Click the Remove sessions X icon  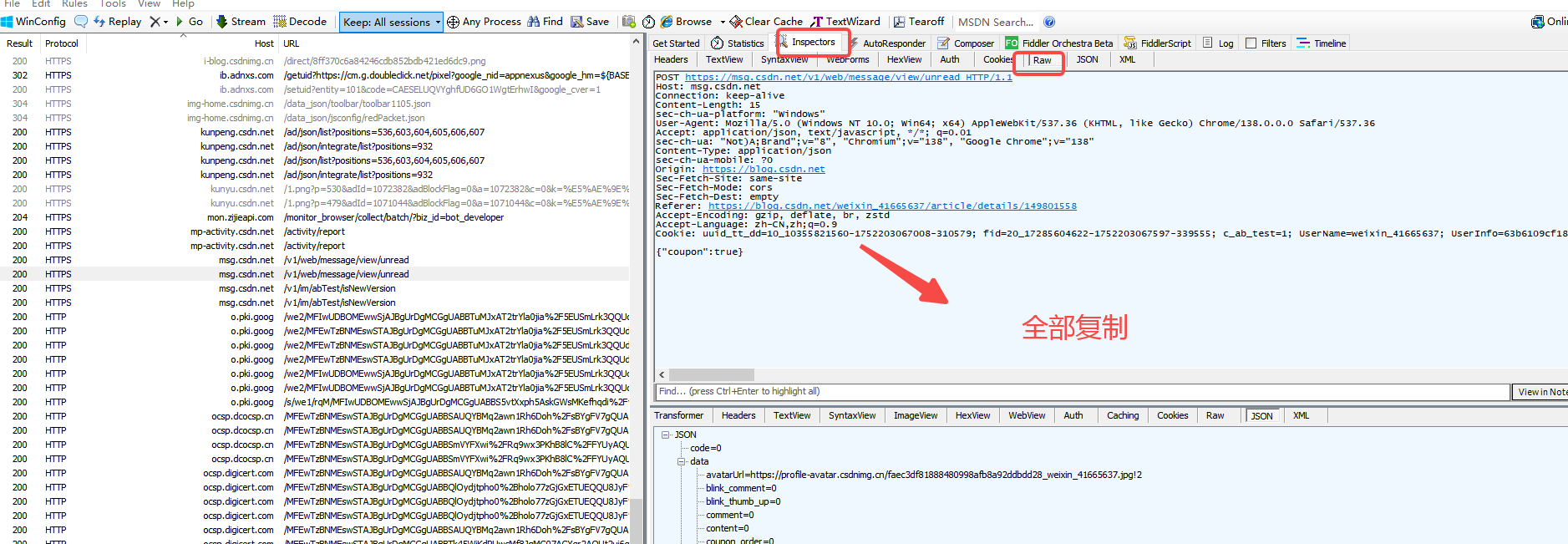pos(155,22)
